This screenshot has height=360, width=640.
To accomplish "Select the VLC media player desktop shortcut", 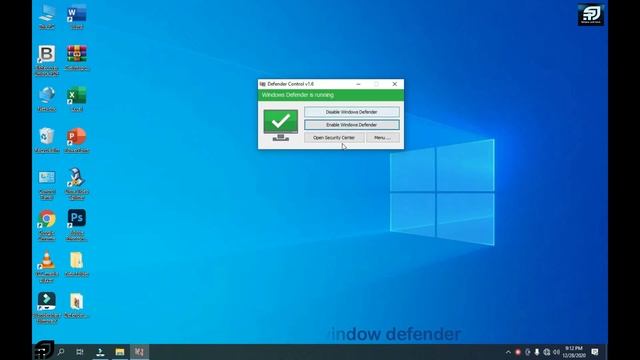I will pos(47,267).
